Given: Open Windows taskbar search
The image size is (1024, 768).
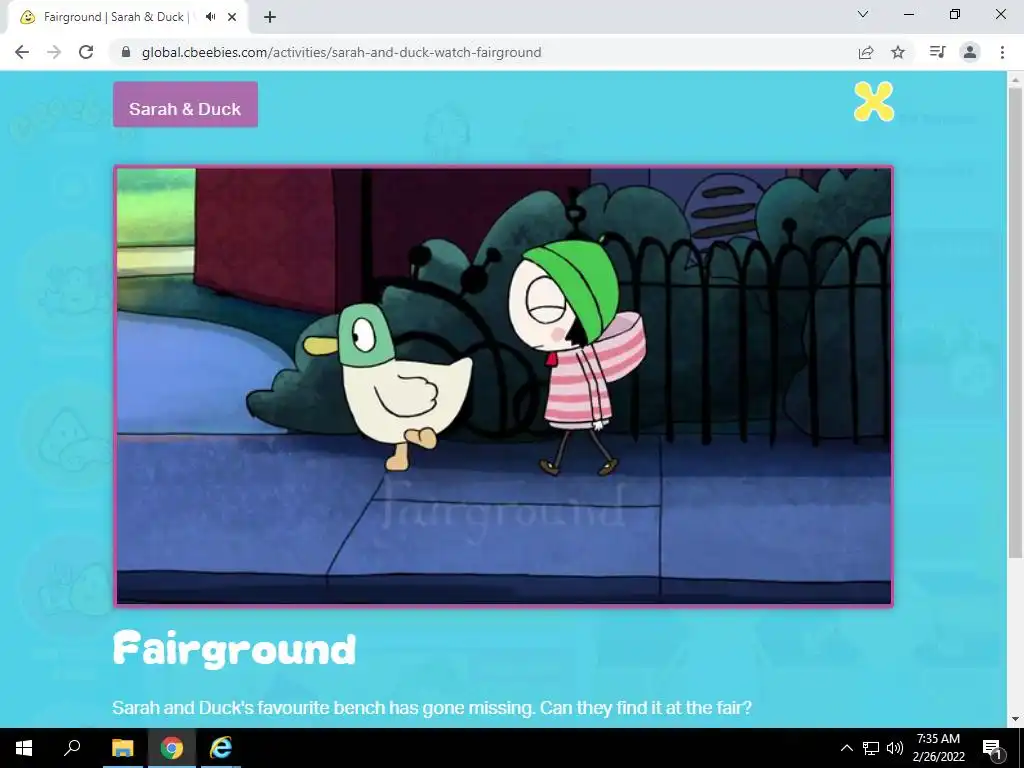Looking at the screenshot, I should [x=72, y=748].
